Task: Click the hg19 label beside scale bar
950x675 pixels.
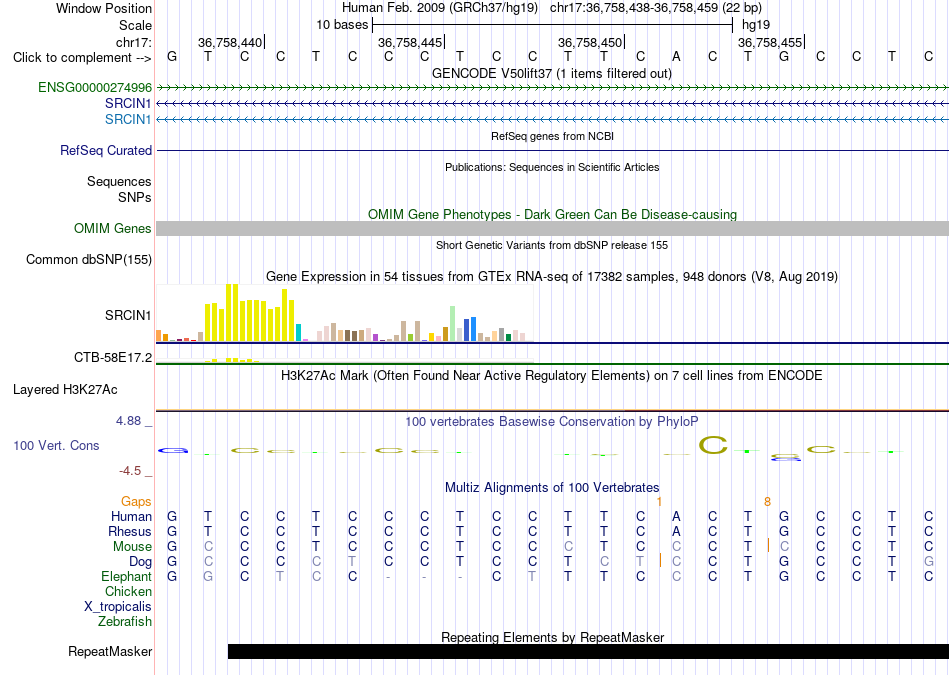Action: tap(756, 25)
